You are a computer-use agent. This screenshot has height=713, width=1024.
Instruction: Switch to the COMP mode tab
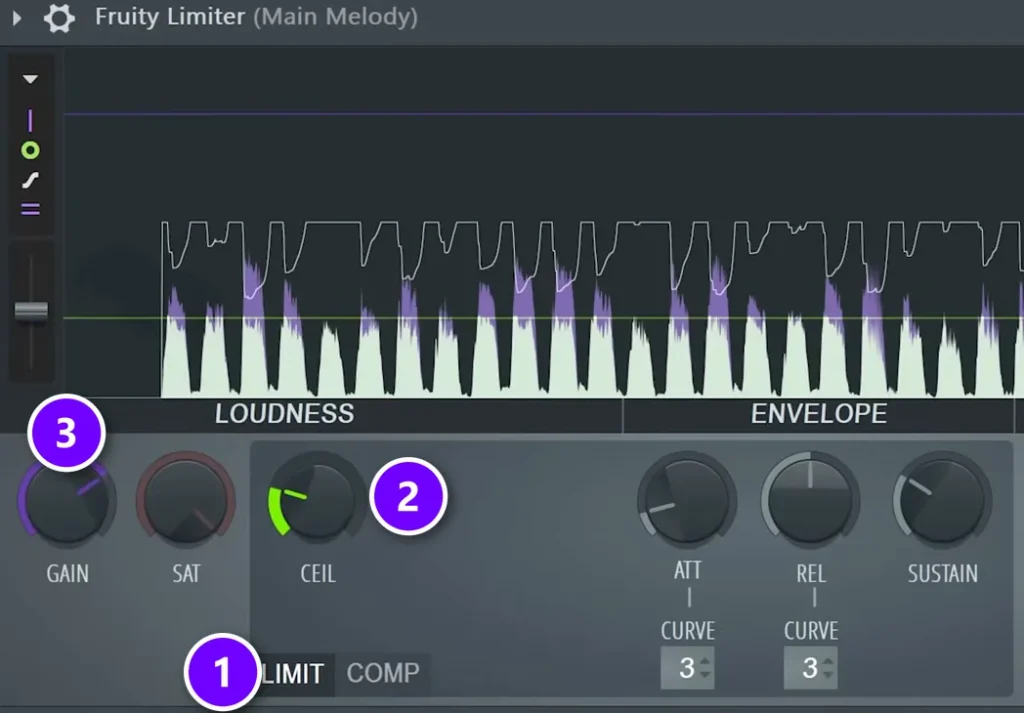pos(383,673)
